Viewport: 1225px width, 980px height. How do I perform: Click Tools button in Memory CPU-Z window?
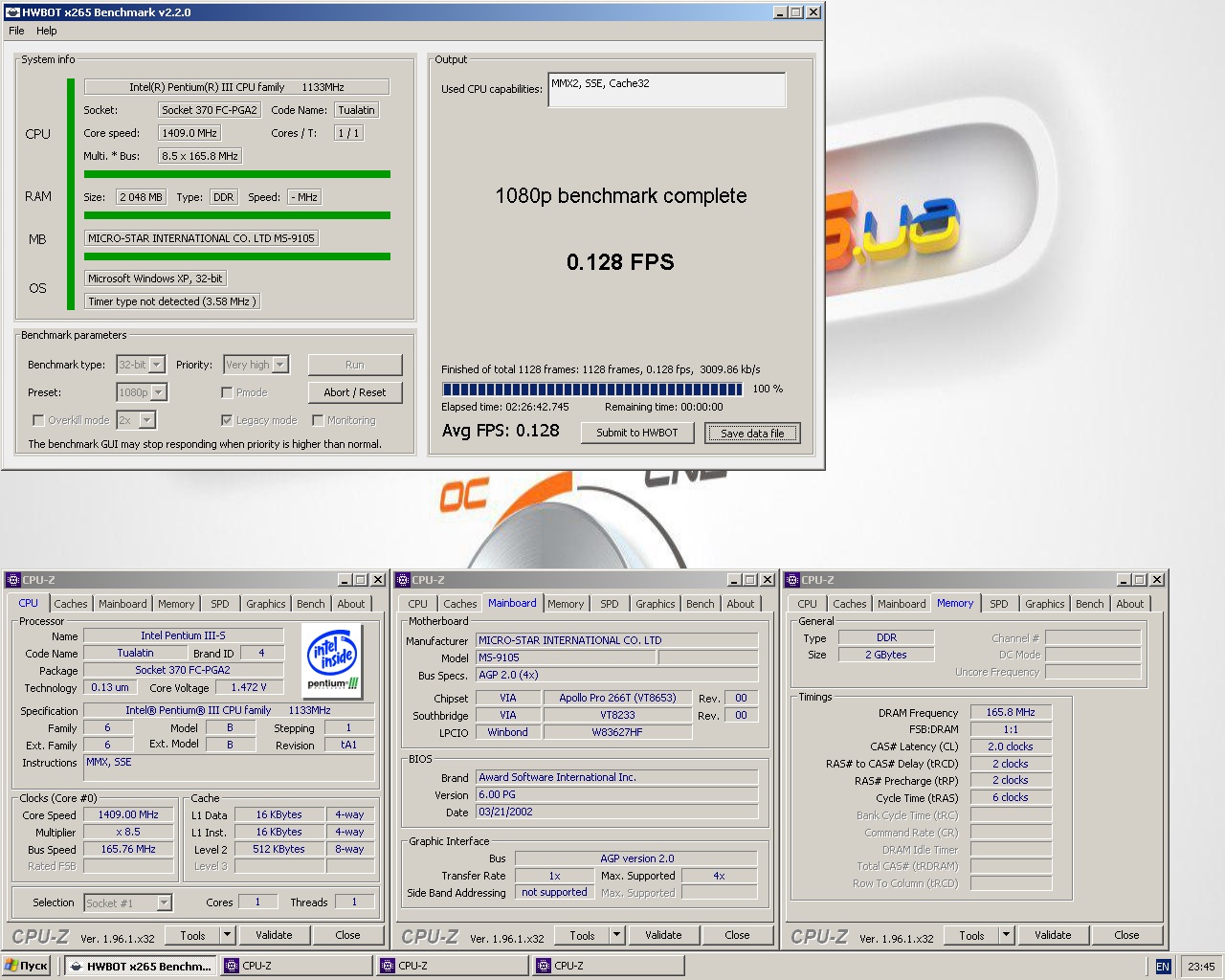tap(971, 935)
